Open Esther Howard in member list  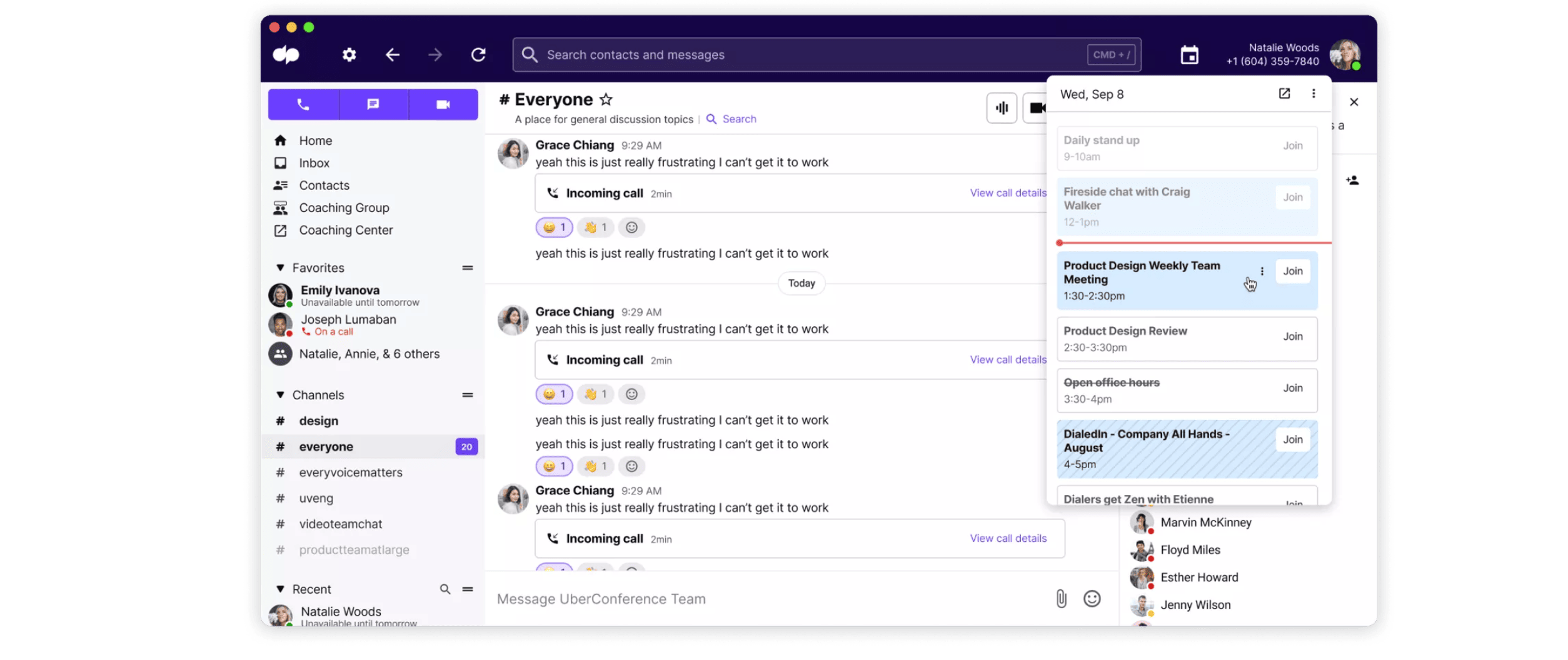coord(1184,578)
